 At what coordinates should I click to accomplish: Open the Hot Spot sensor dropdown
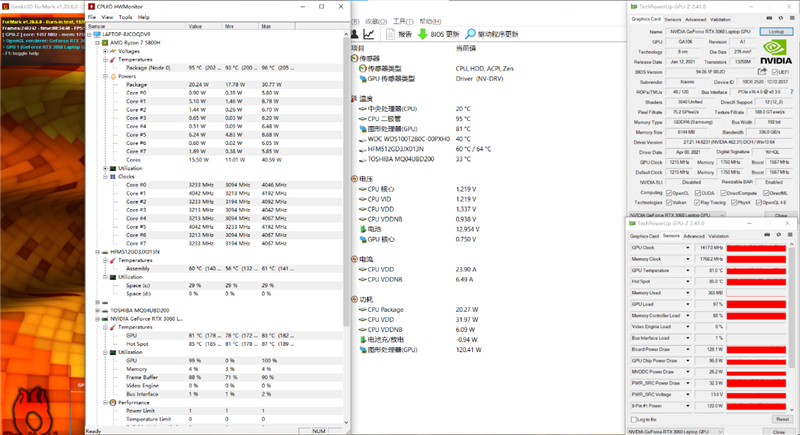[687, 282]
